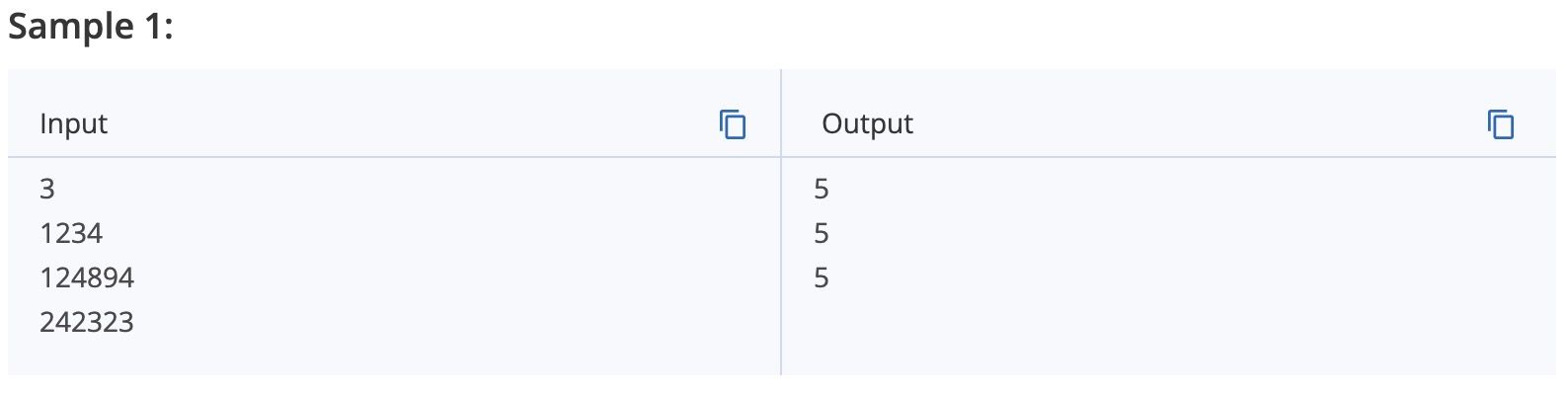Click the first output line '5'
1568x395 pixels.
pyautogui.click(x=822, y=189)
